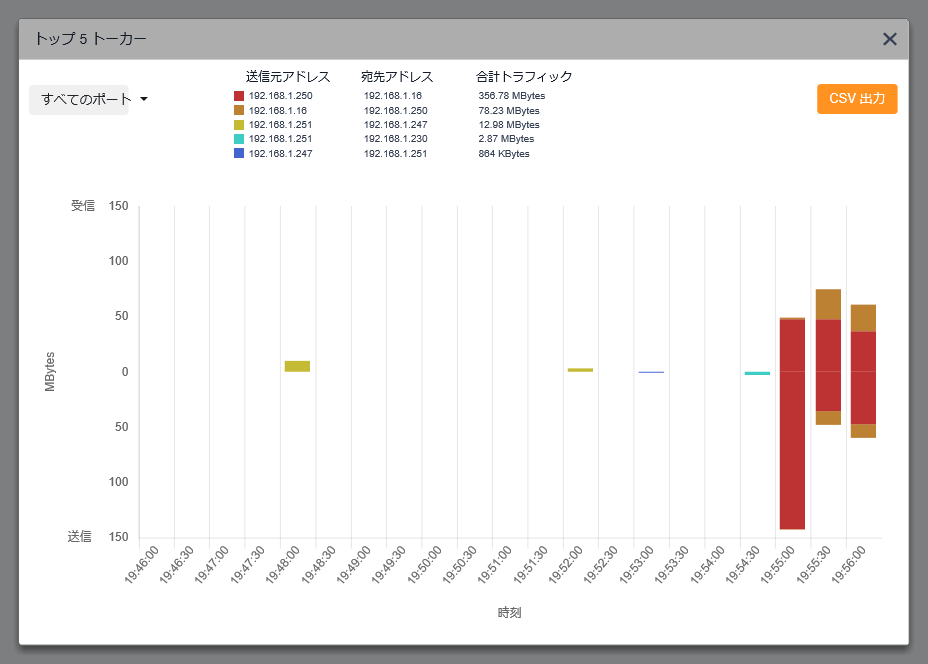Click the red legend swatch for 192.168.1.250
This screenshot has height=664, width=928.
(239, 96)
